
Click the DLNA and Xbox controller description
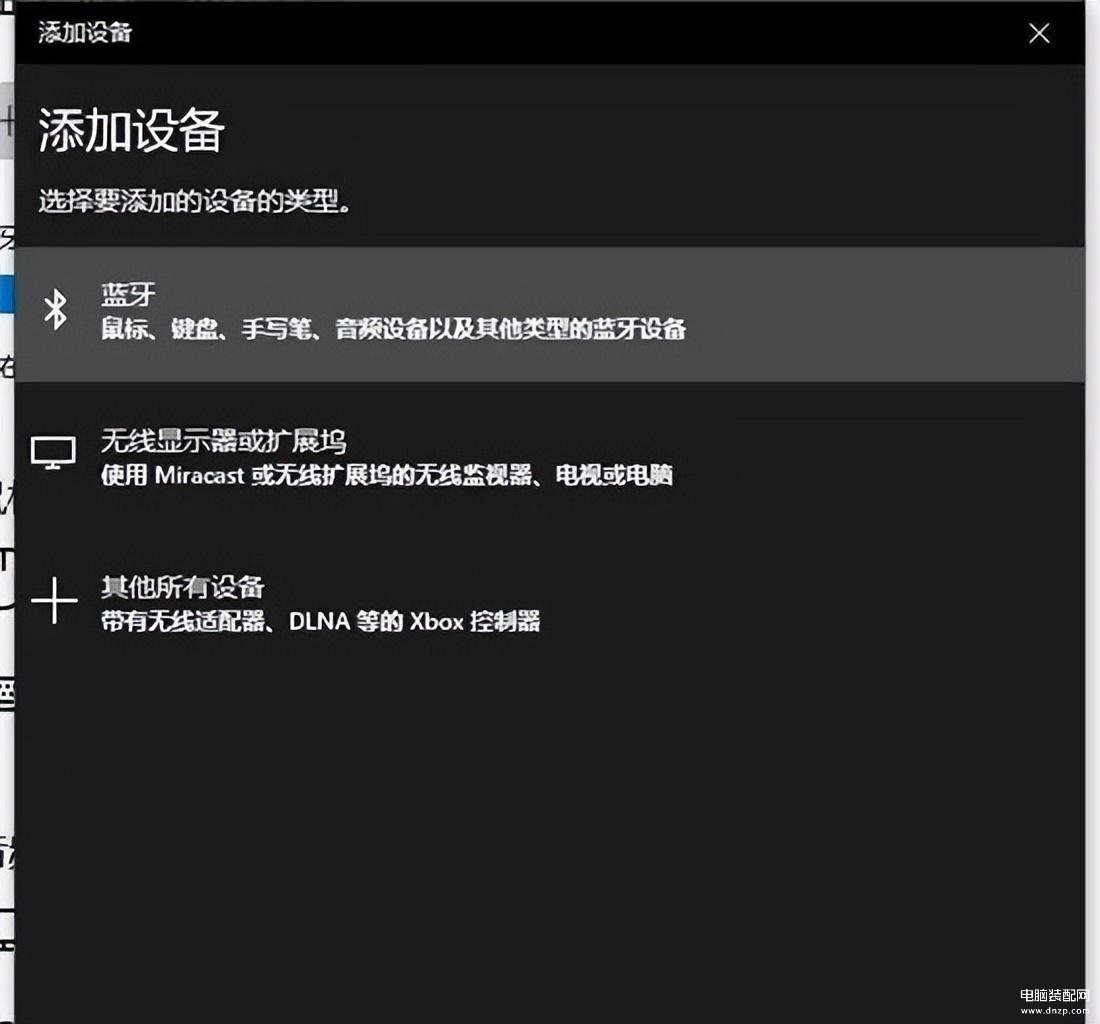[x=320, y=621]
